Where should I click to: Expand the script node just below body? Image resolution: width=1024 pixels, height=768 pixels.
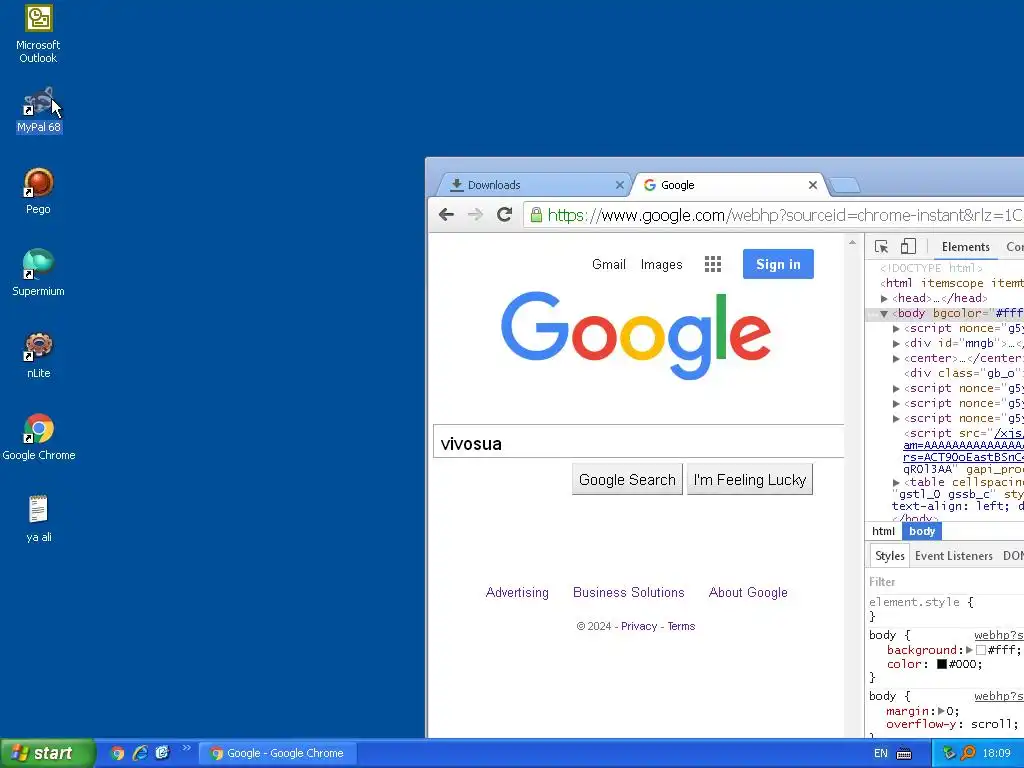click(897, 328)
